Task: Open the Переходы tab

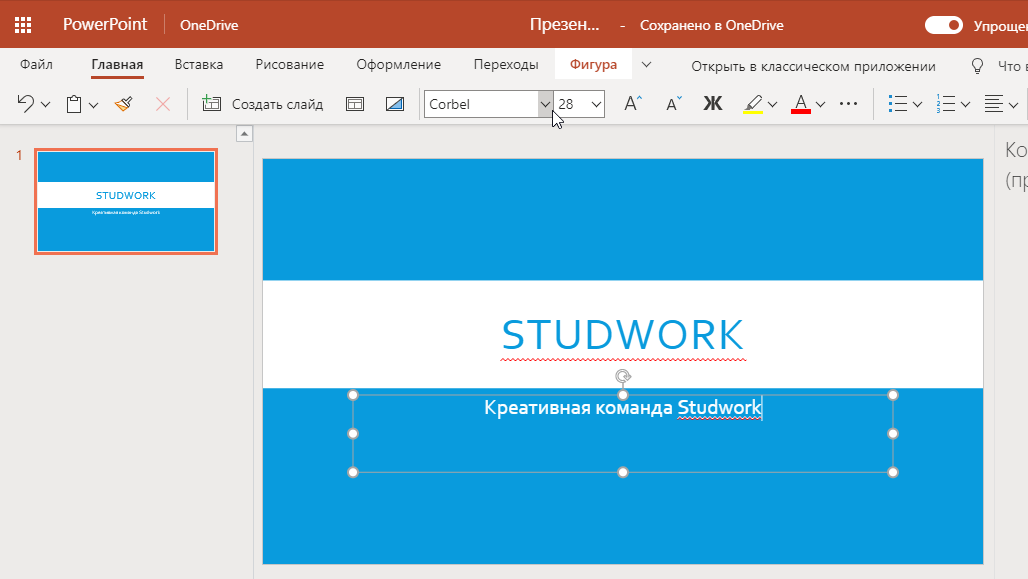Action: (505, 65)
